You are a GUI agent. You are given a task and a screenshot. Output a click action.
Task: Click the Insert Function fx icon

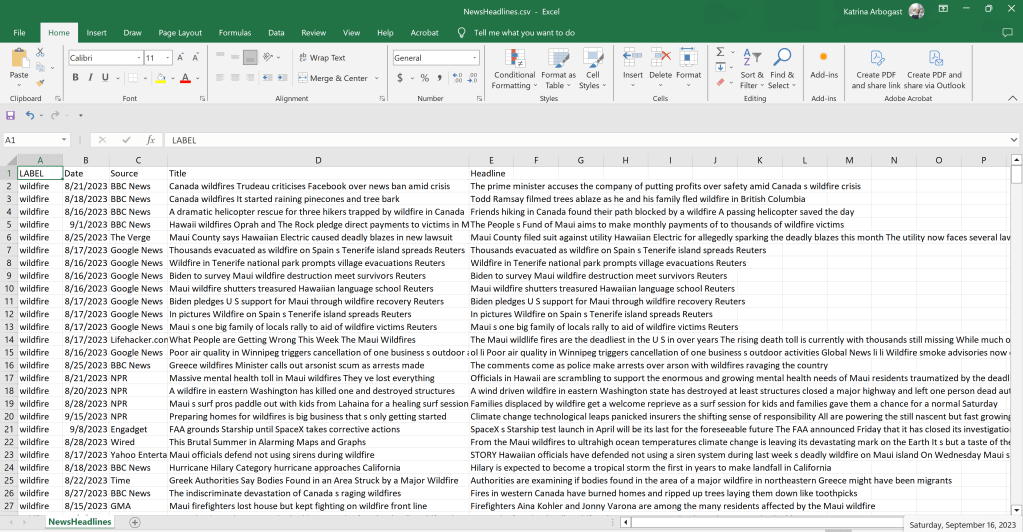(x=151, y=140)
